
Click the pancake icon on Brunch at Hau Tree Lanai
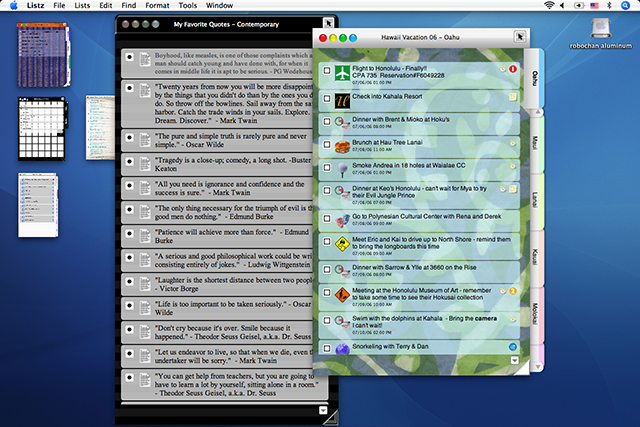pyautogui.click(x=342, y=147)
